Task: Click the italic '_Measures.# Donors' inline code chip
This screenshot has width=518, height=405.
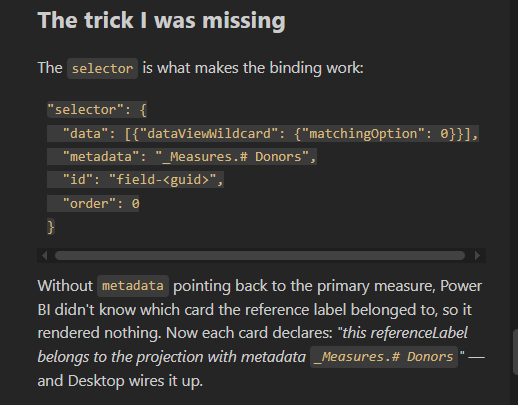Action: pos(384,357)
